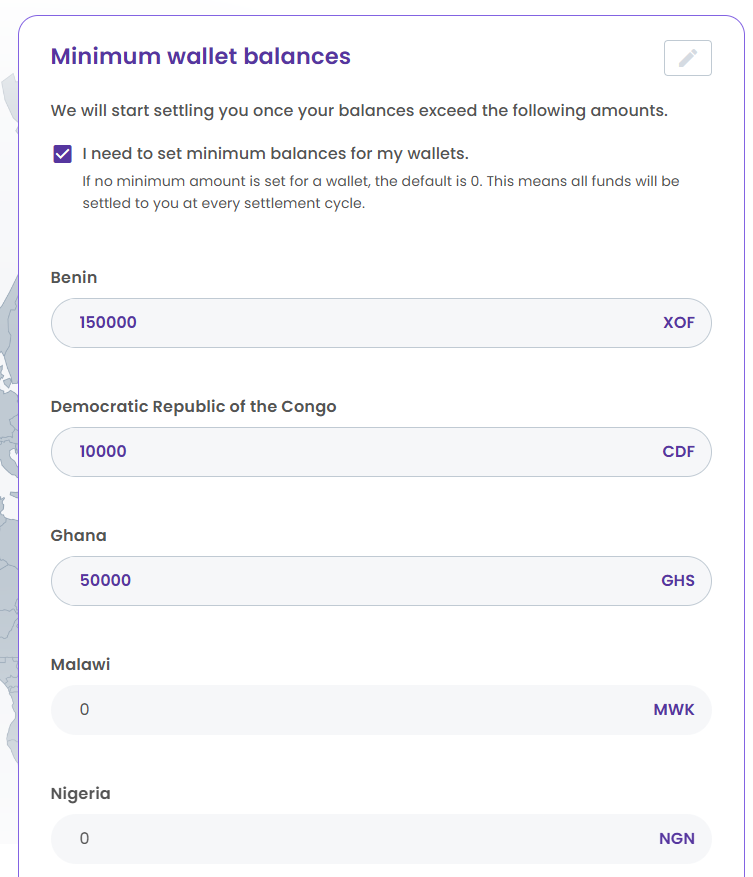Click the CDF currency suffix
This screenshot has height=877, width=753.
tap(679, 452)
